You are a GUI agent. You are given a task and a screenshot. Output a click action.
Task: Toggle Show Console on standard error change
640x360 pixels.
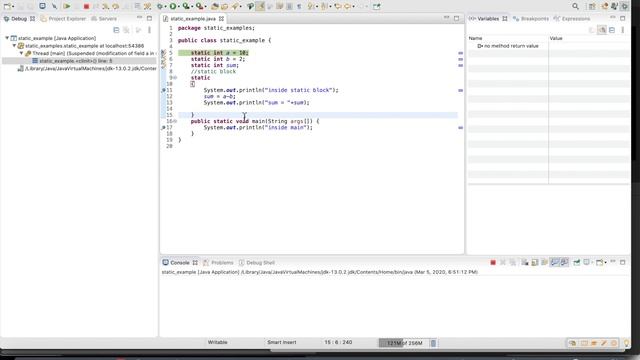tap(564, 262)
